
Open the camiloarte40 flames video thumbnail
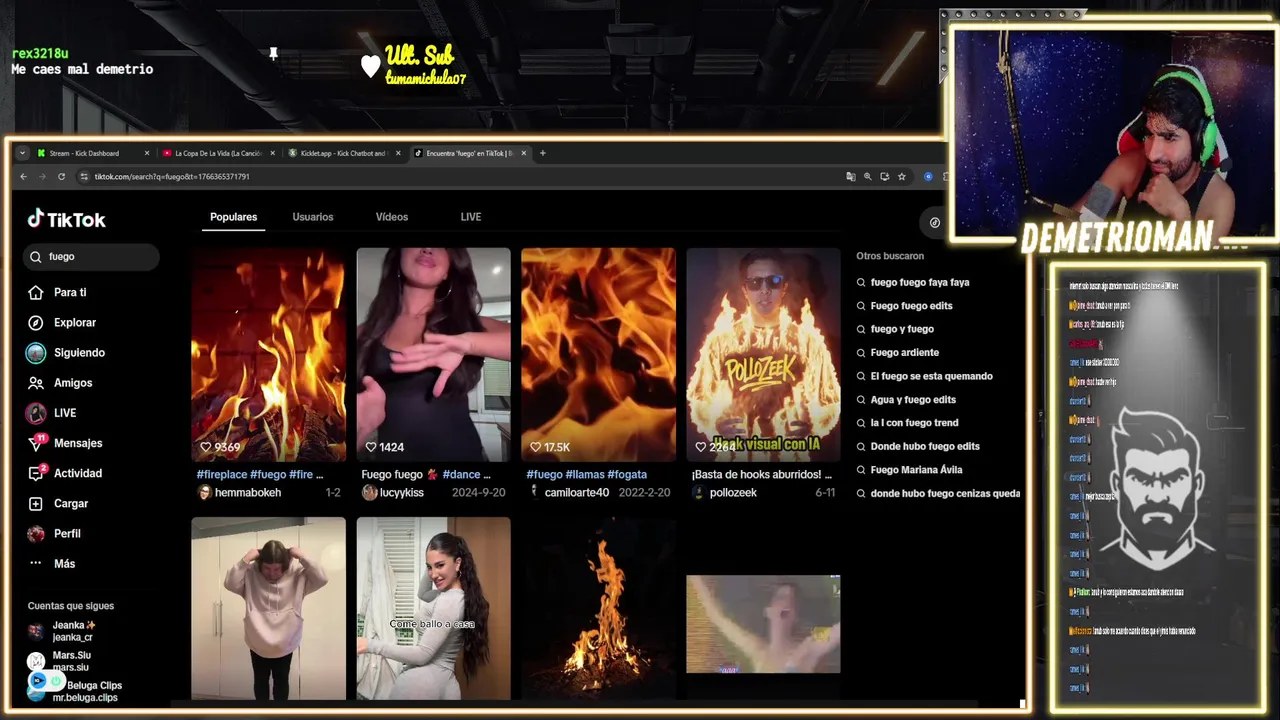click(598, 355)
